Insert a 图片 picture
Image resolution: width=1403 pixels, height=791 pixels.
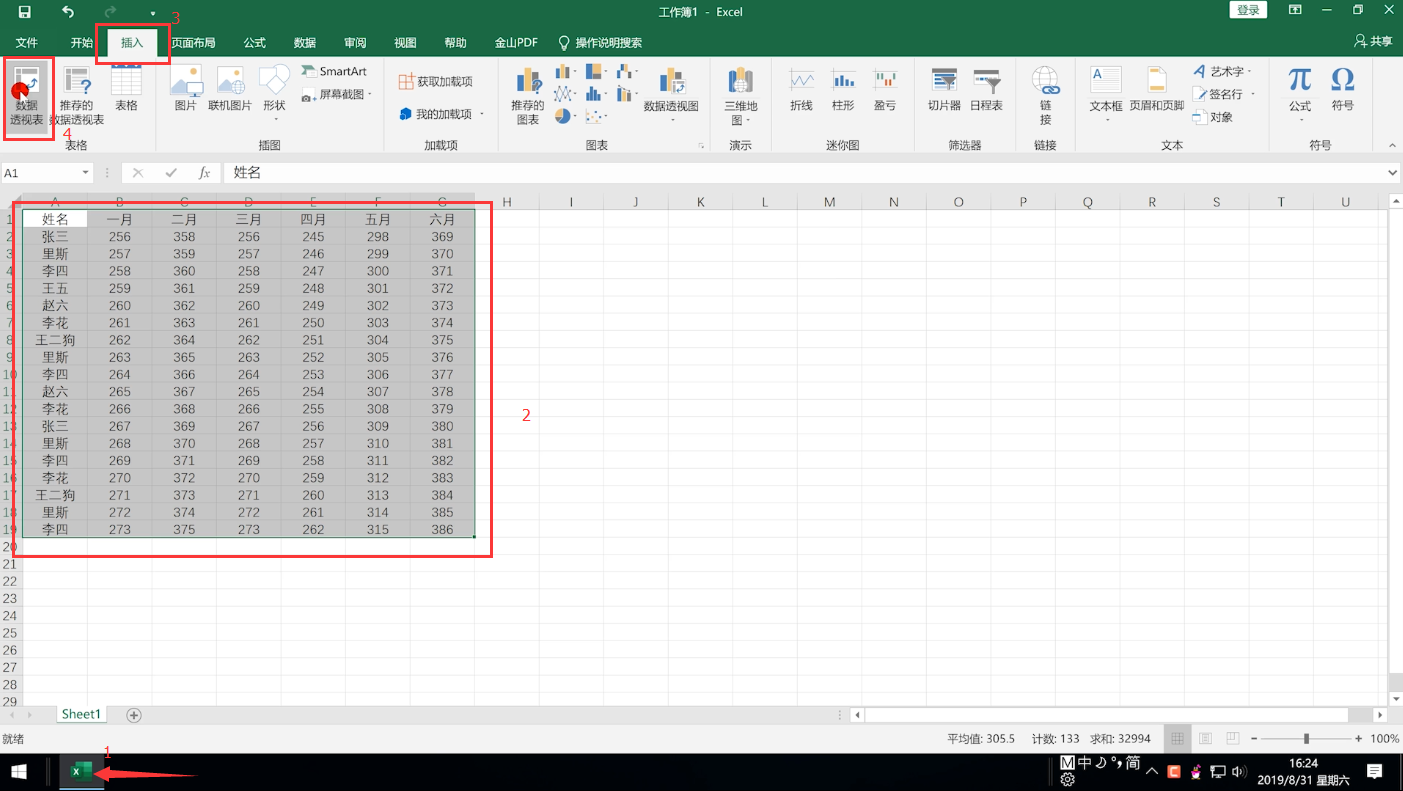click(186, 90)
